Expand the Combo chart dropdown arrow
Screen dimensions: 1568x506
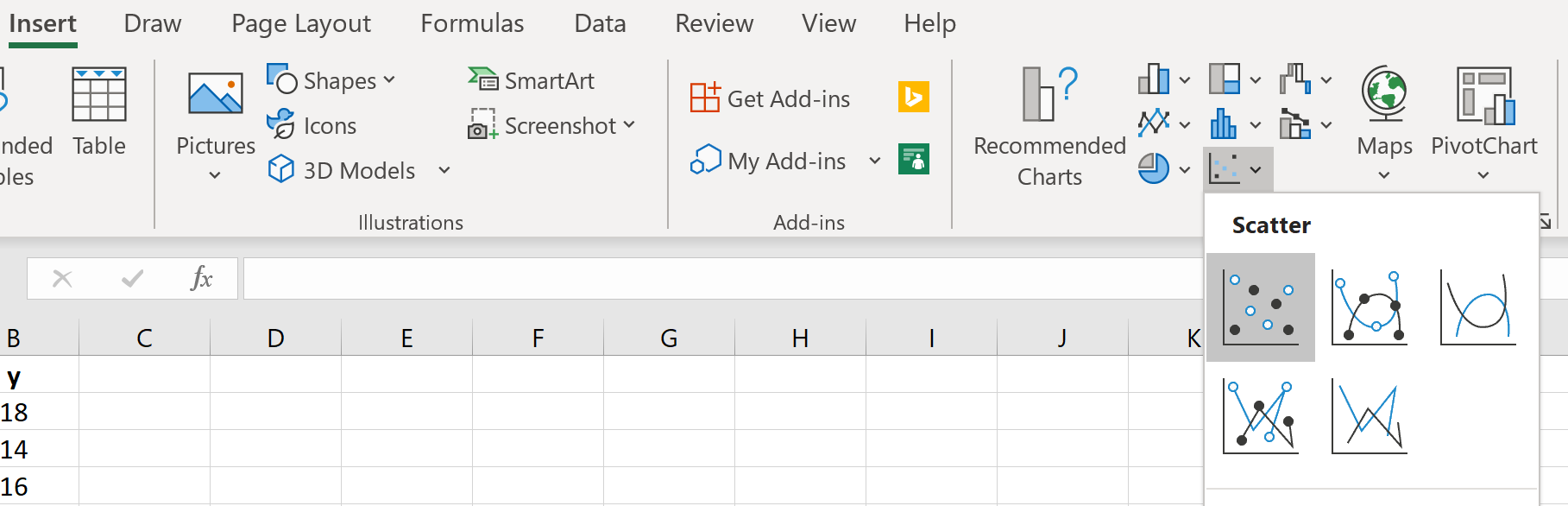click(x=1326, y=124)
